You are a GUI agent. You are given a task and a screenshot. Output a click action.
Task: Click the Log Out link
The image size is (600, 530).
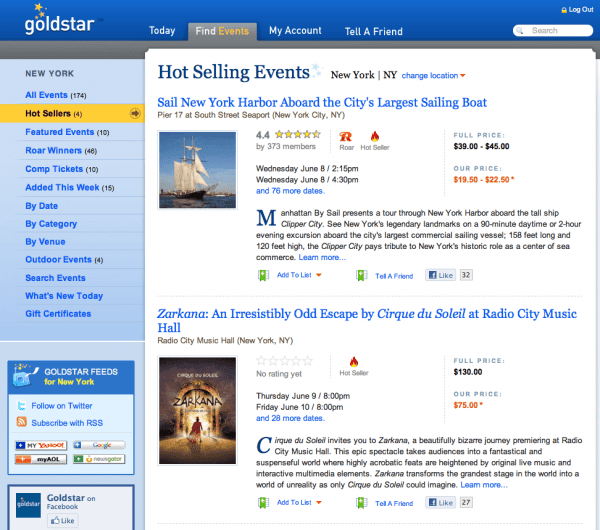point(580,10)
